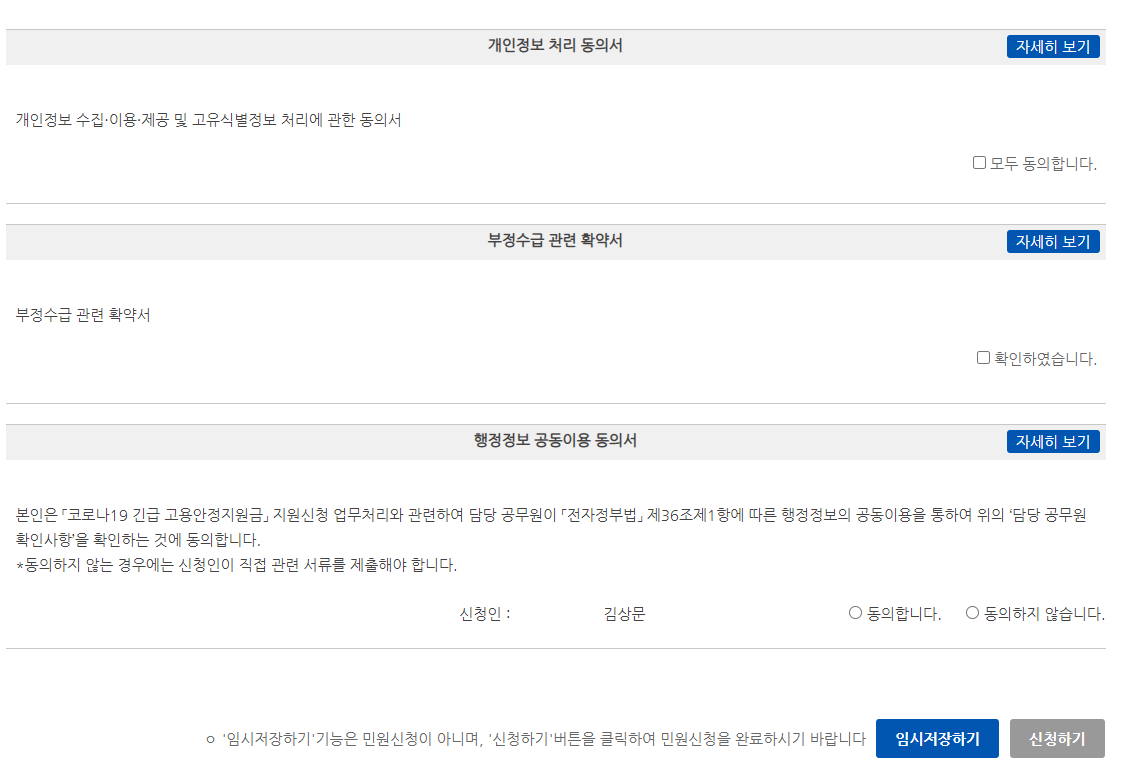This screenshot has height=776, width=1122.
Task: Click the 임시저장하기 button
Action: coord(937,739)
